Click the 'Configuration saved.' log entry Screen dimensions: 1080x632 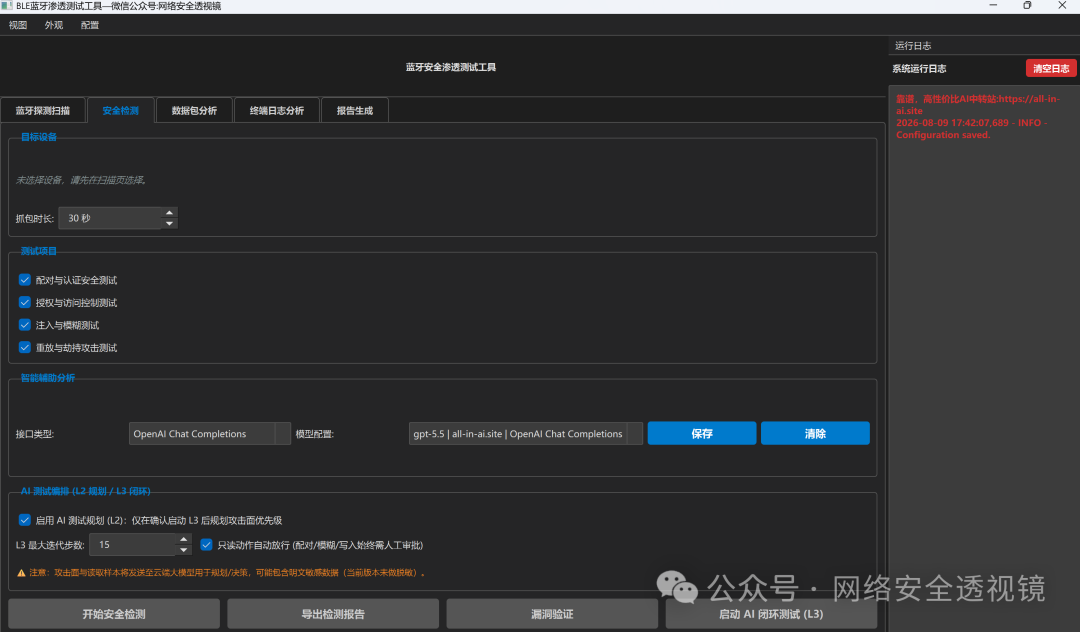tap(943, 135)
